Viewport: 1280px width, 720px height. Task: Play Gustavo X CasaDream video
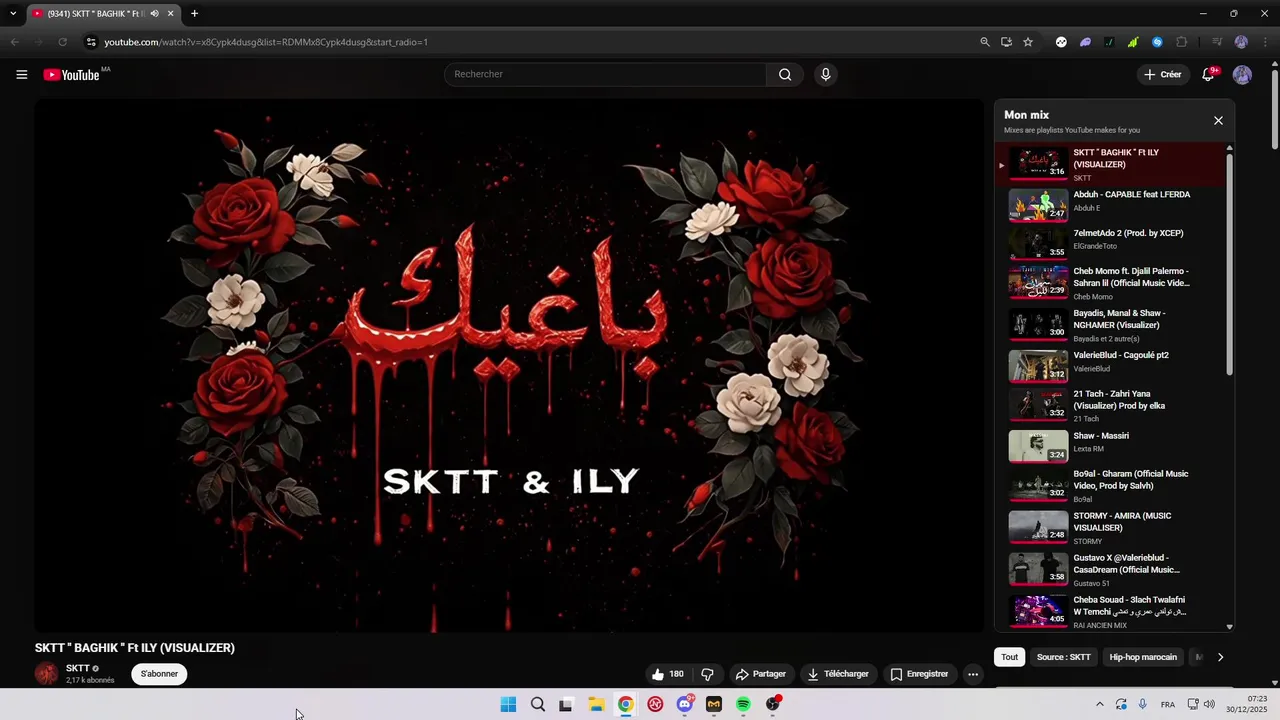1110,569
